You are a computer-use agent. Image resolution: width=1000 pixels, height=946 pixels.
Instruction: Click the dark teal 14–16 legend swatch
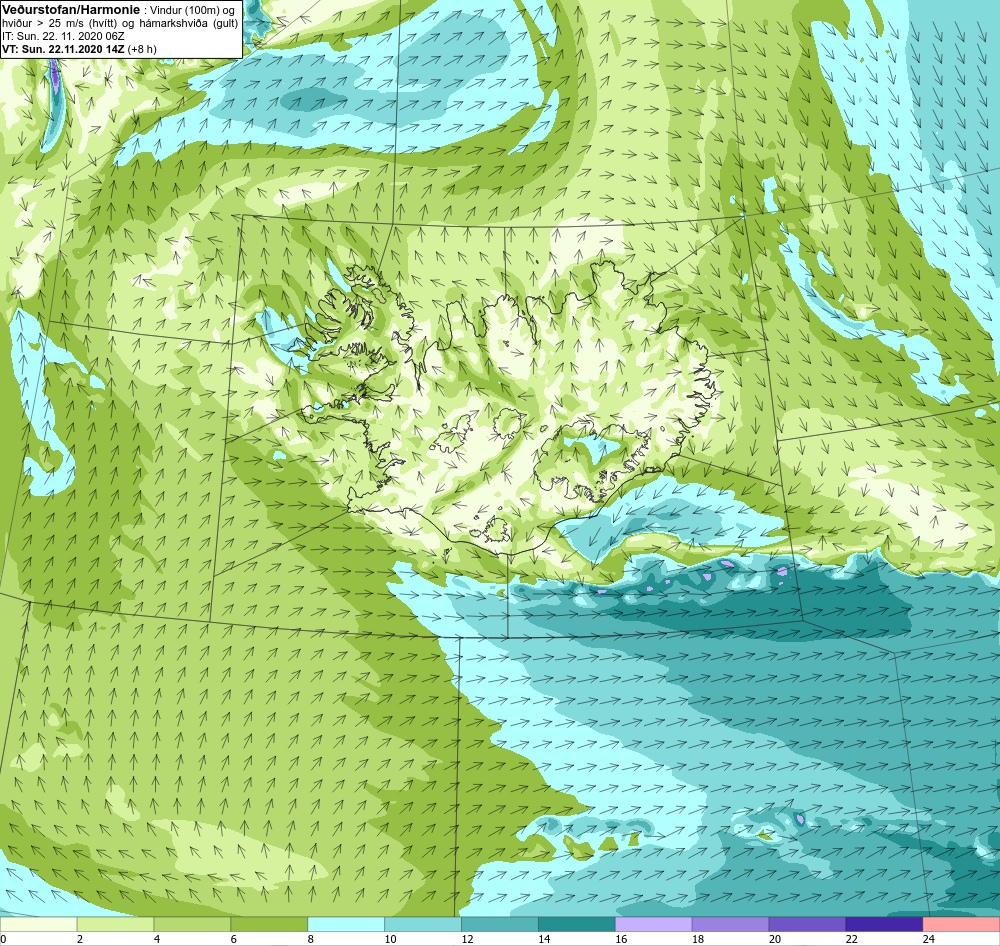pos(577,924)
